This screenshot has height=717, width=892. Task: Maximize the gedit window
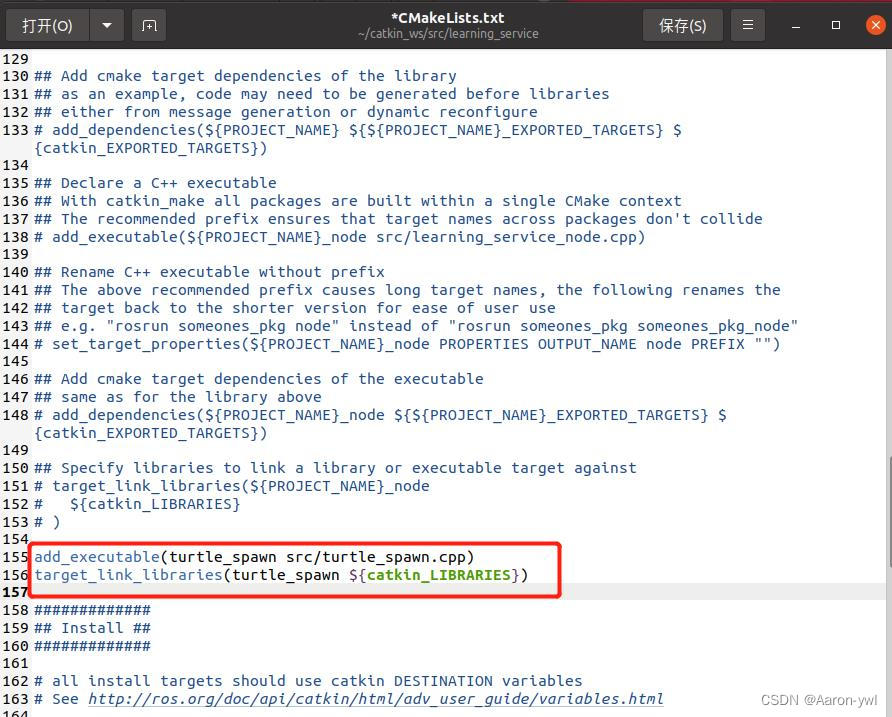[x=836, y=25]
